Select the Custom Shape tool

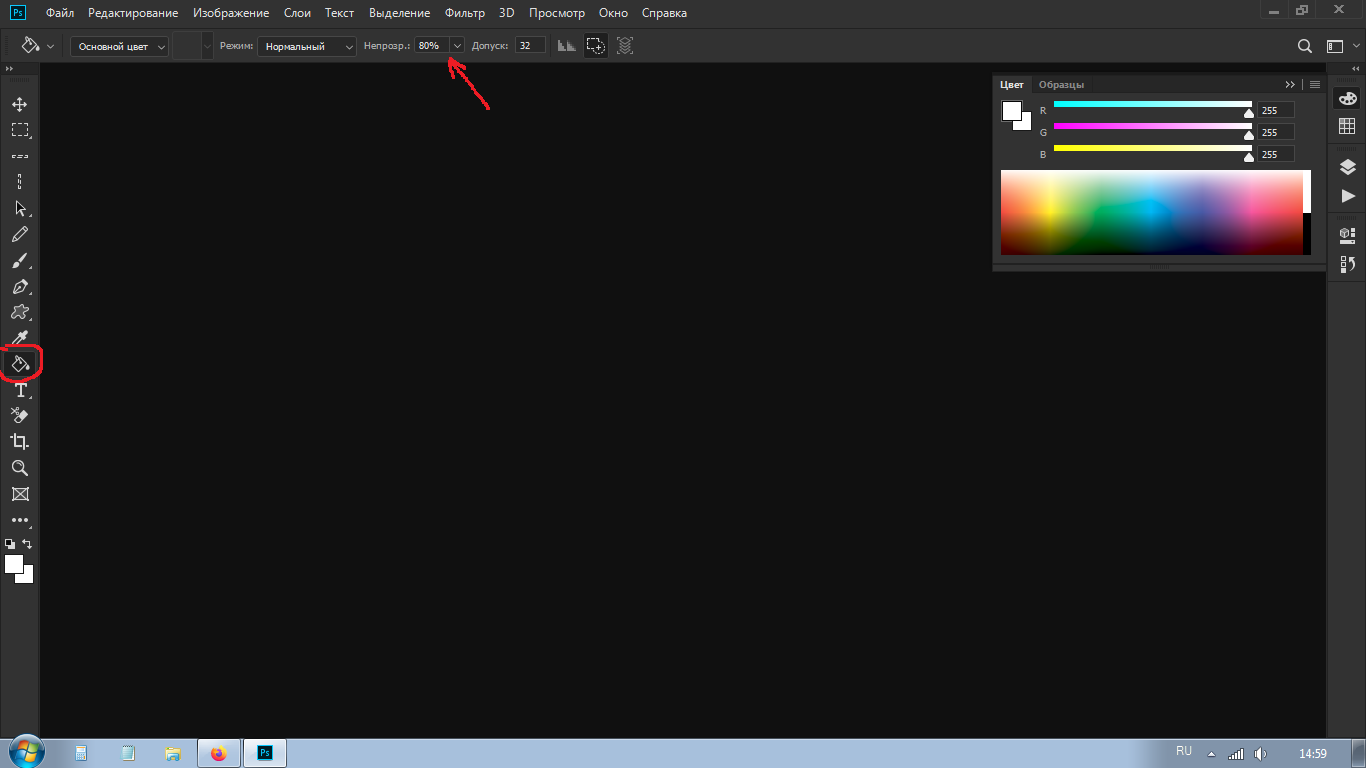pos(19,312)
